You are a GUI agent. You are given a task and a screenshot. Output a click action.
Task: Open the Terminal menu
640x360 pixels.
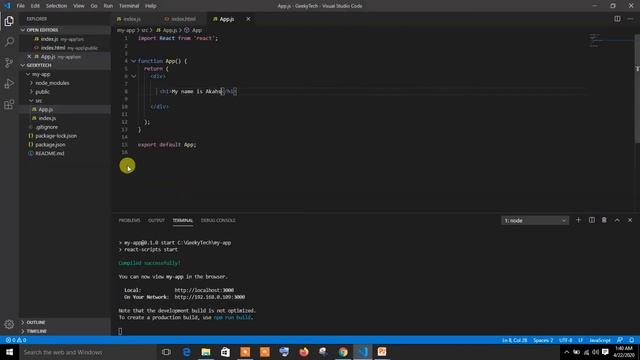point(129,6)
